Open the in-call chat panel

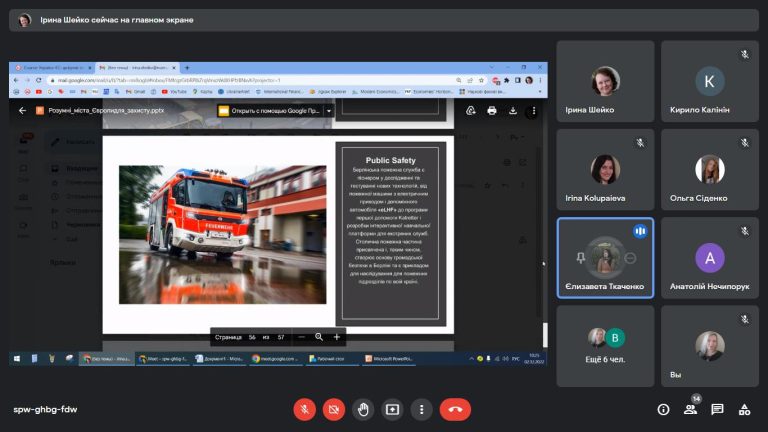click(717, 409)
